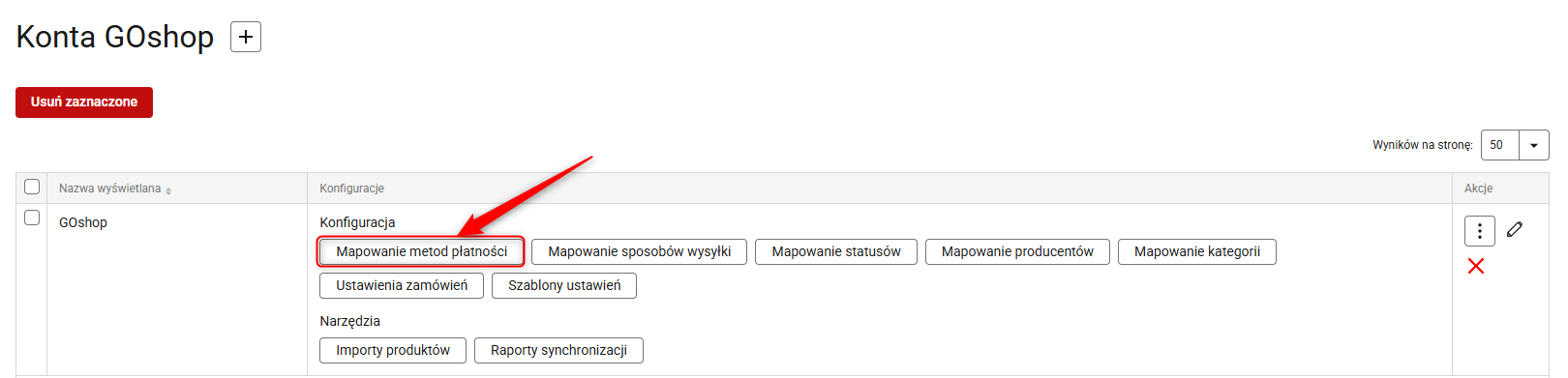Open Szablony ustawień

coord(564,285)
